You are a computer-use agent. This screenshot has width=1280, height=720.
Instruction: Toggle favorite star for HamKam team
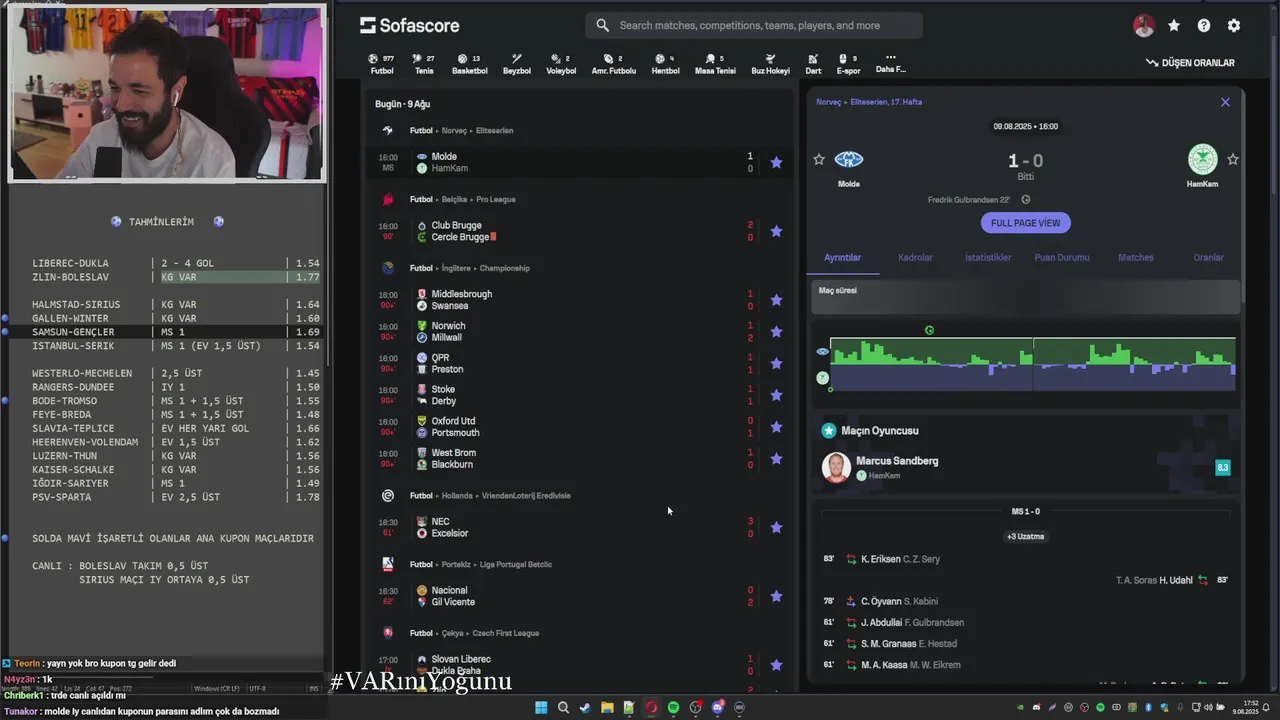[1233, 159]
